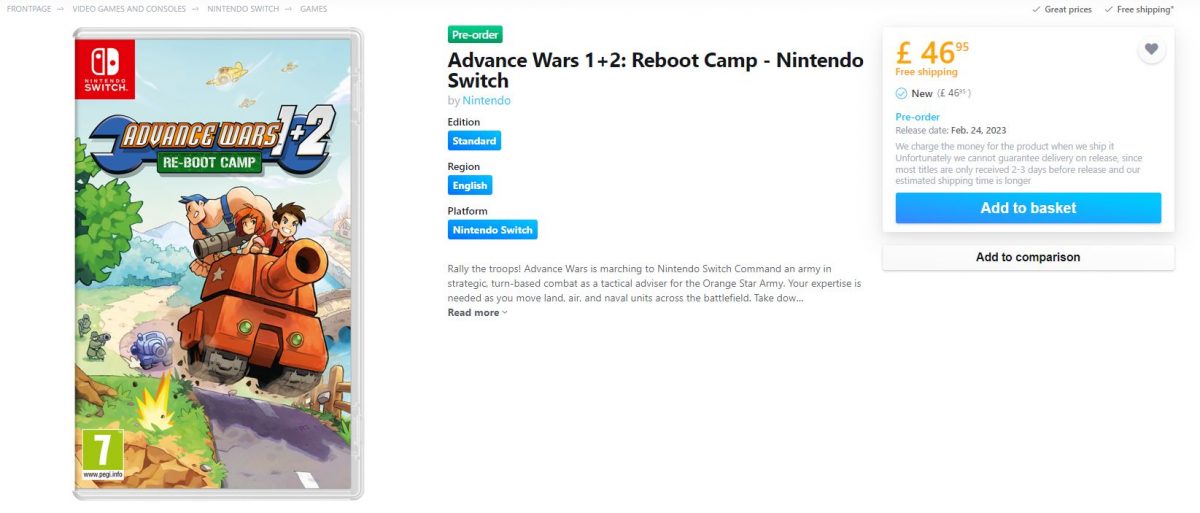Click the Read more chevron arrow
Image resolution: width=1200 pixels, height=513 pixels.
tap(505, 313)
